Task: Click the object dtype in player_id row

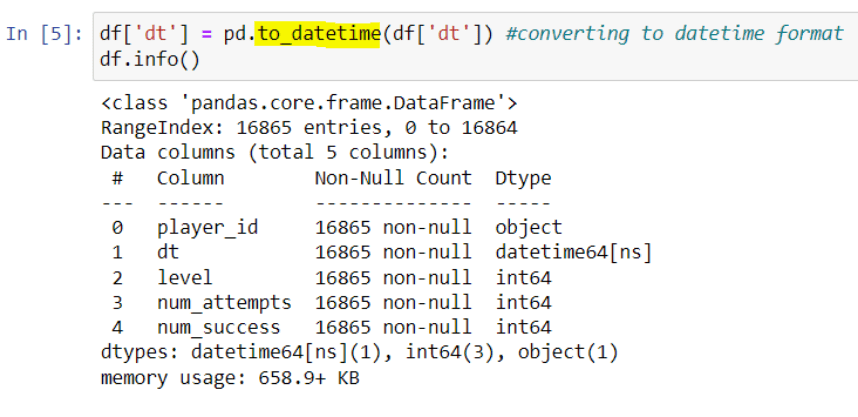Action: (x=528, y=228)
